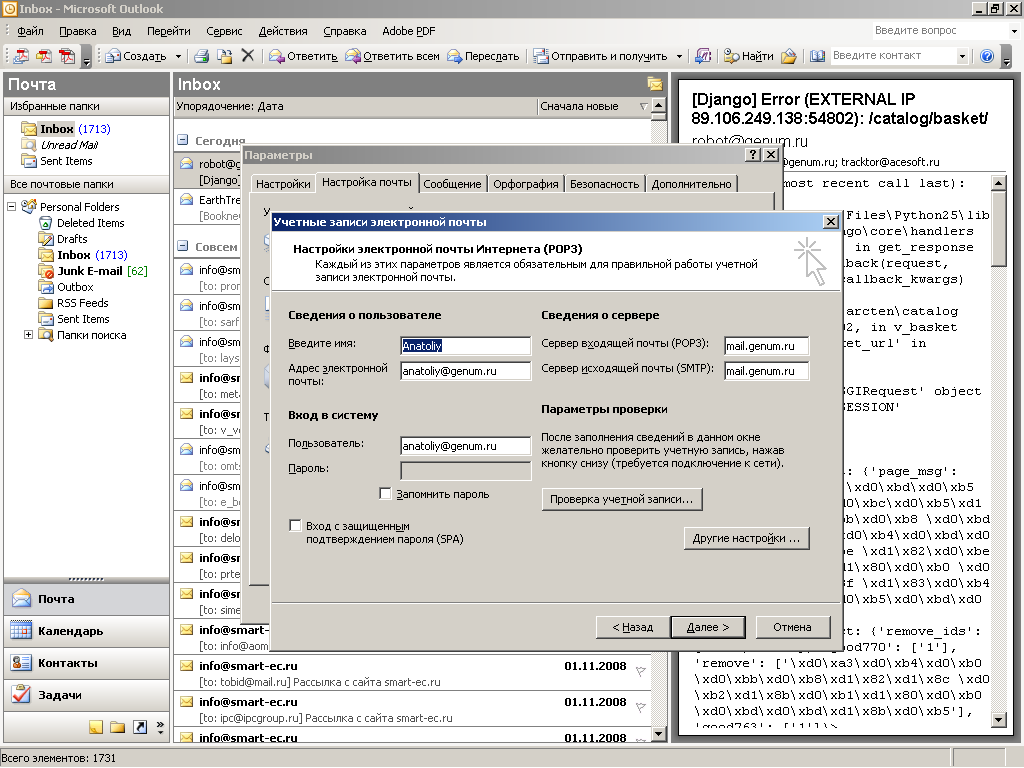Screen dimensions: 1024x768
Task: Click the Delete (X) toolbar icon
Action: [248, 56]
